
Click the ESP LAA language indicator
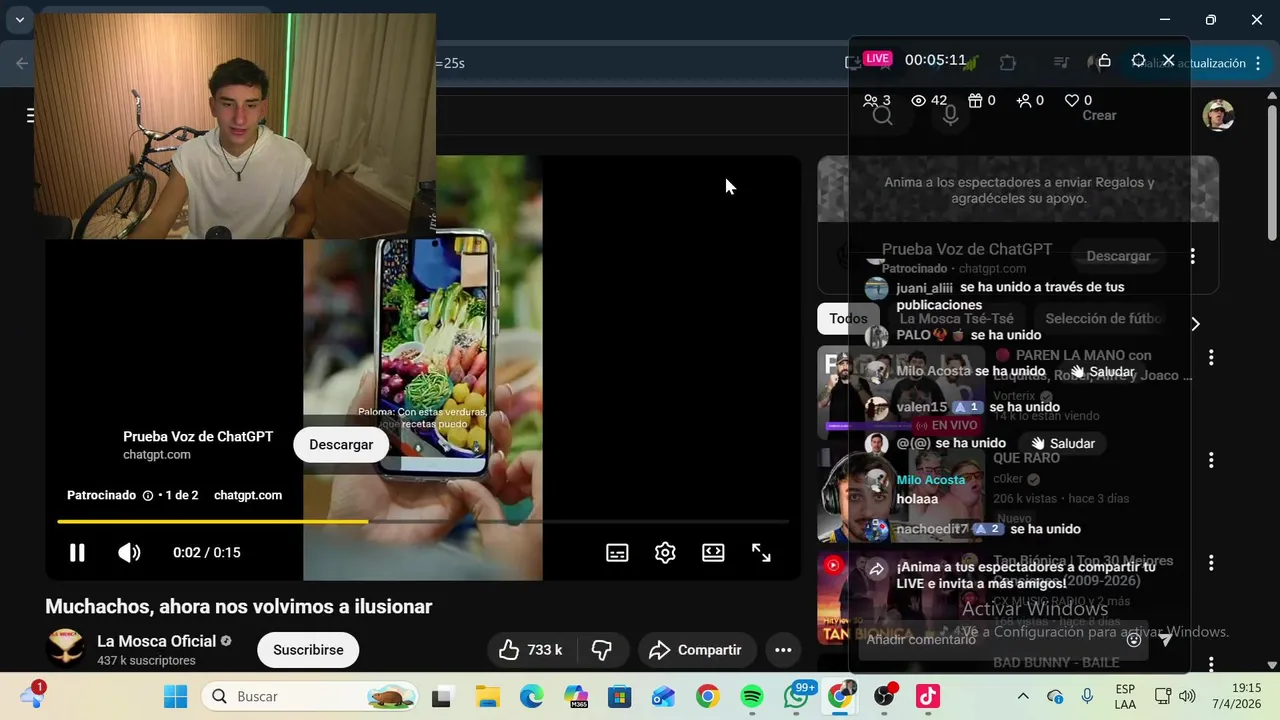[x=1125, y=696]
